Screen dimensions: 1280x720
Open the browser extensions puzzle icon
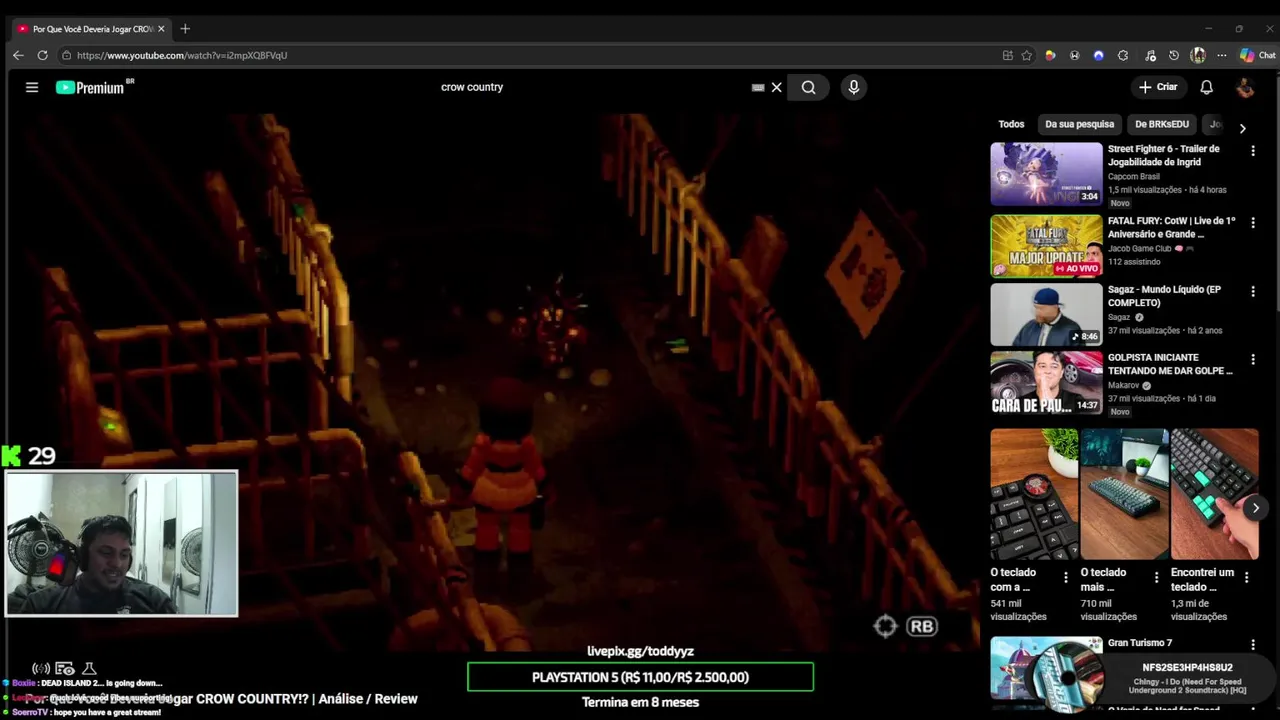pyautogui.click(x=1123, y=55)
